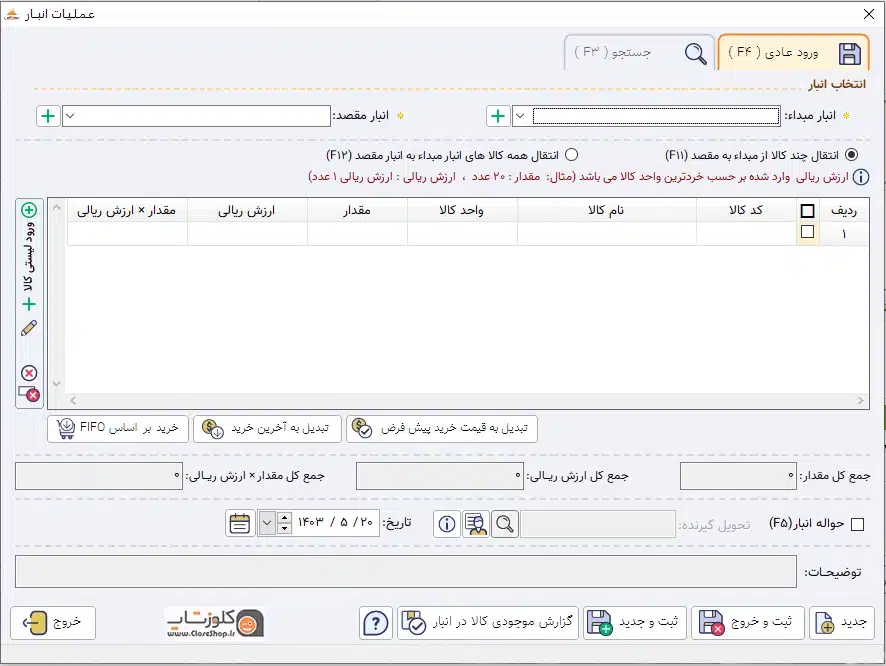The height and width of the screenshot is (666, 886).
Task: Click the تاریخ date field
Action: point(336,523)
